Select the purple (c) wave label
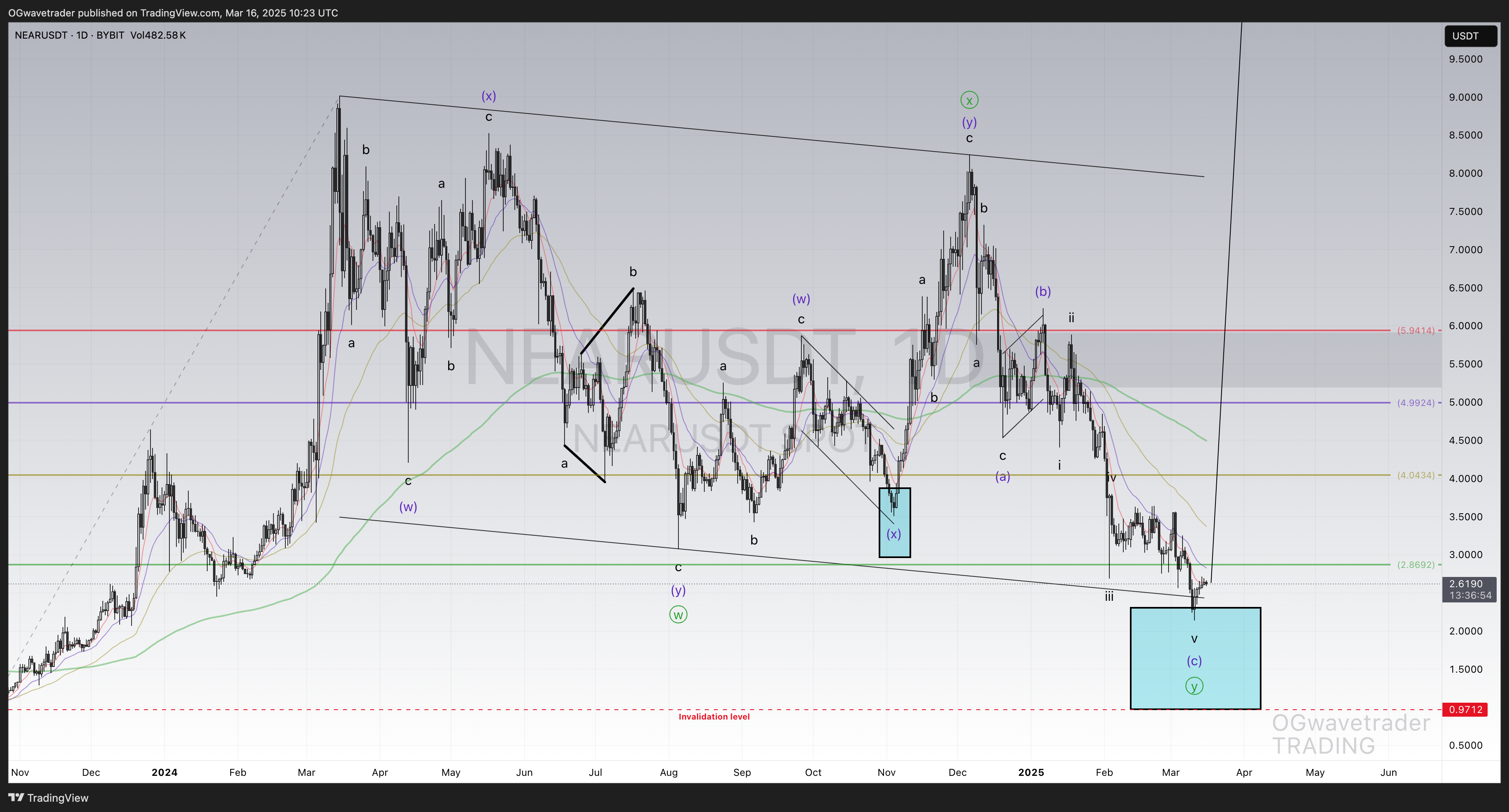 coord(1194,661)
